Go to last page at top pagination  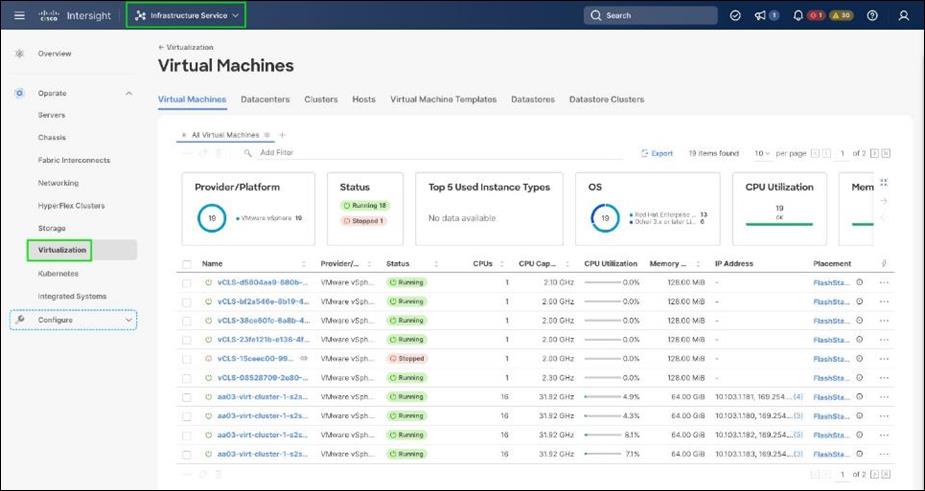tap(885, 153)
